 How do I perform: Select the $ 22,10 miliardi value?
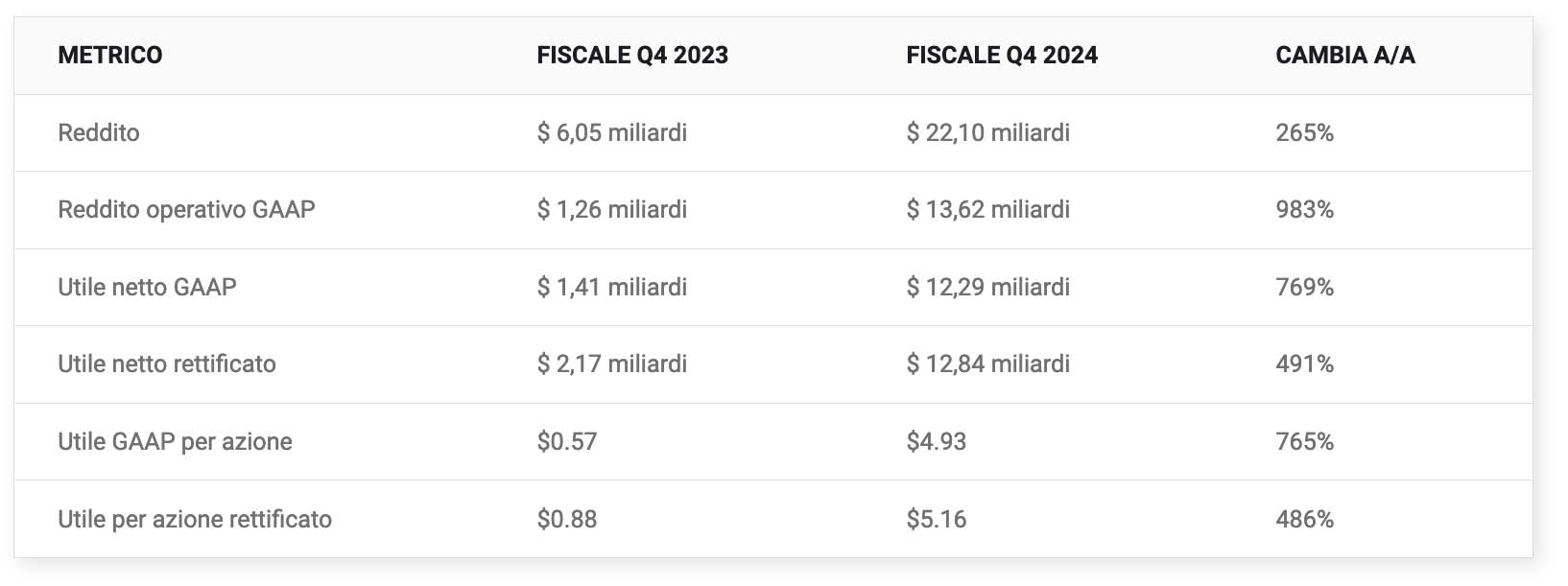click(x=988, y=133)
